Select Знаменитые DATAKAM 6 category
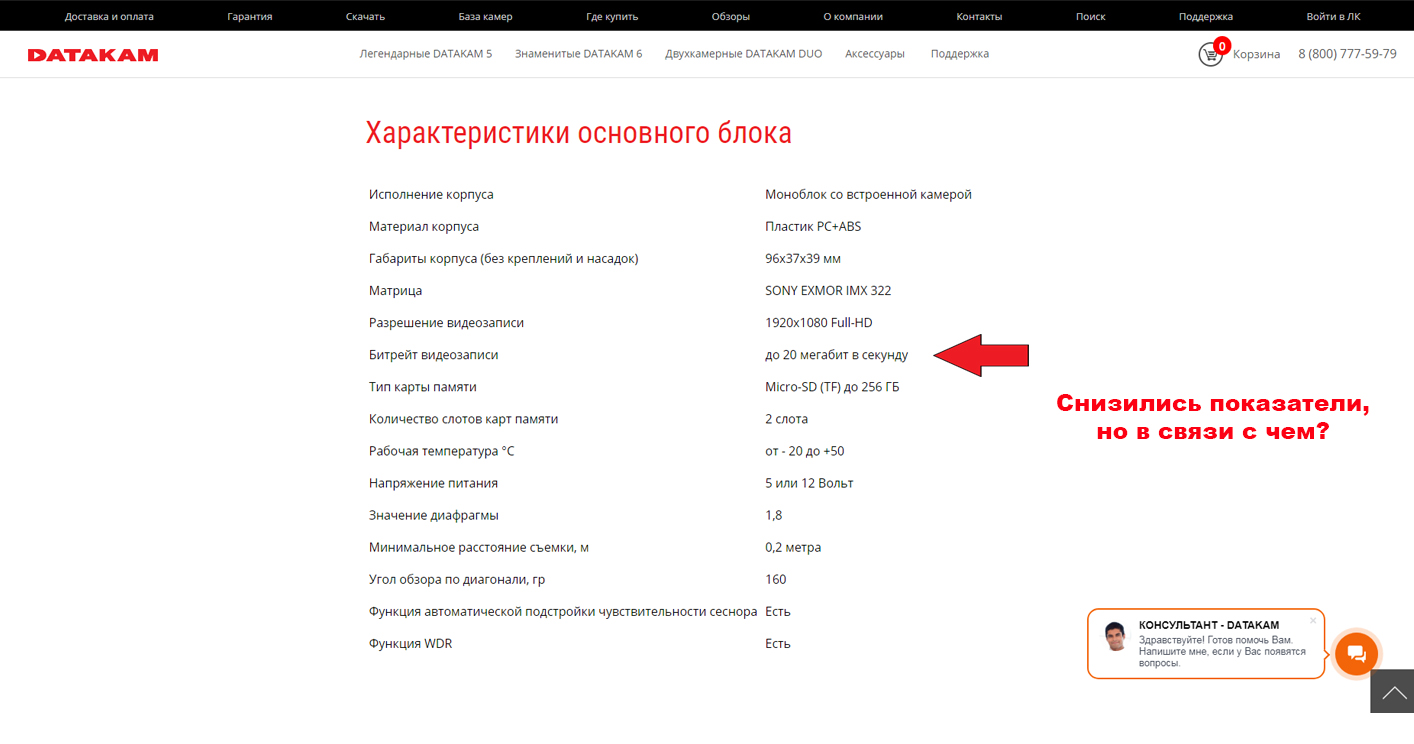 tap(578, 54)
